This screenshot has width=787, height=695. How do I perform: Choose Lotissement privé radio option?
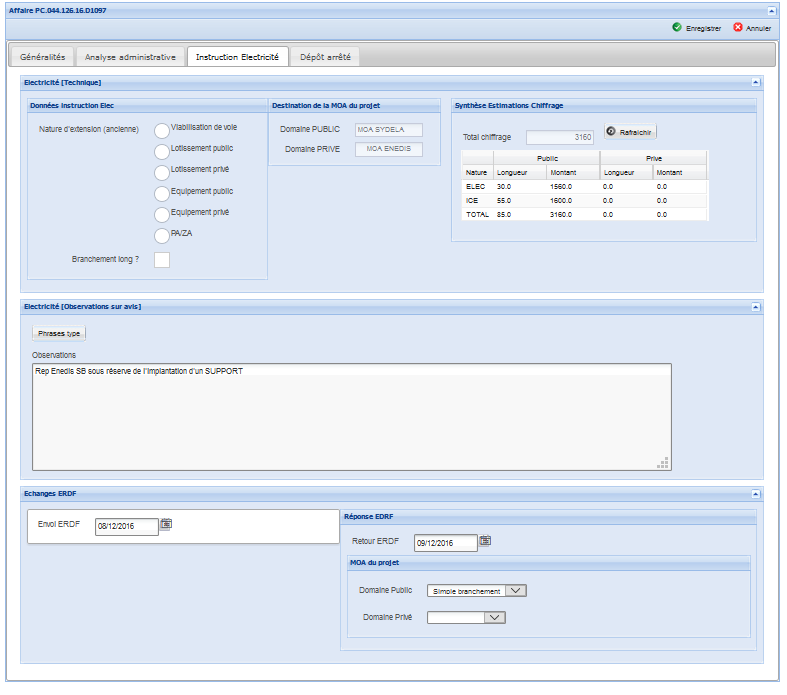tap(162, 173)
